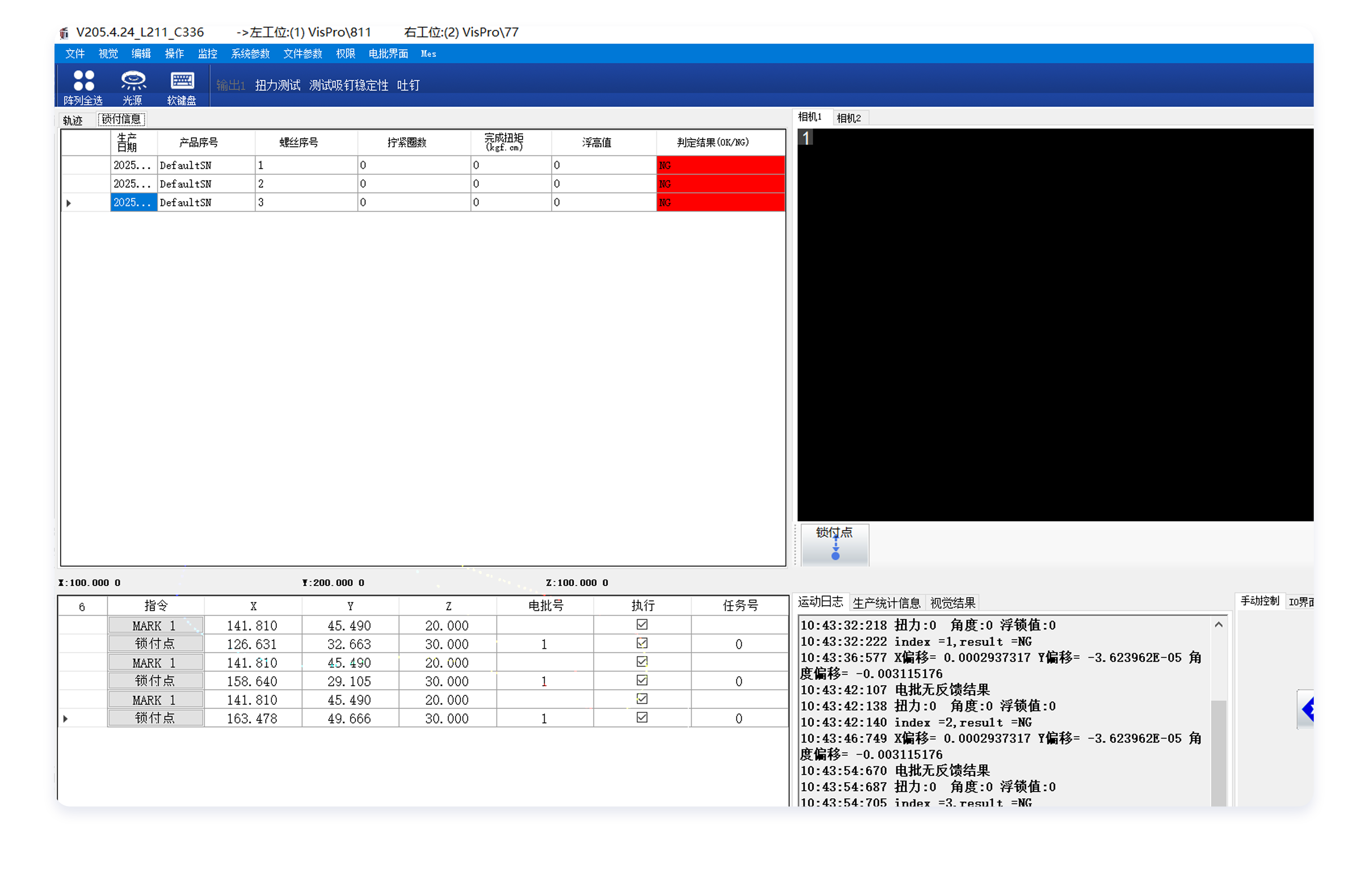Click the camera view number 1 badge

coord(806,137)
